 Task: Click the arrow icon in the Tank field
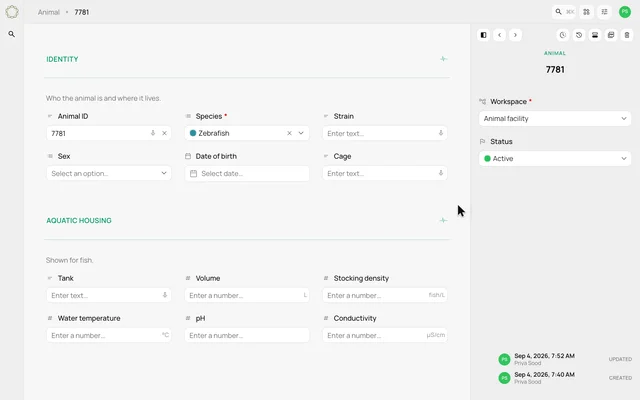click(165, 295)
